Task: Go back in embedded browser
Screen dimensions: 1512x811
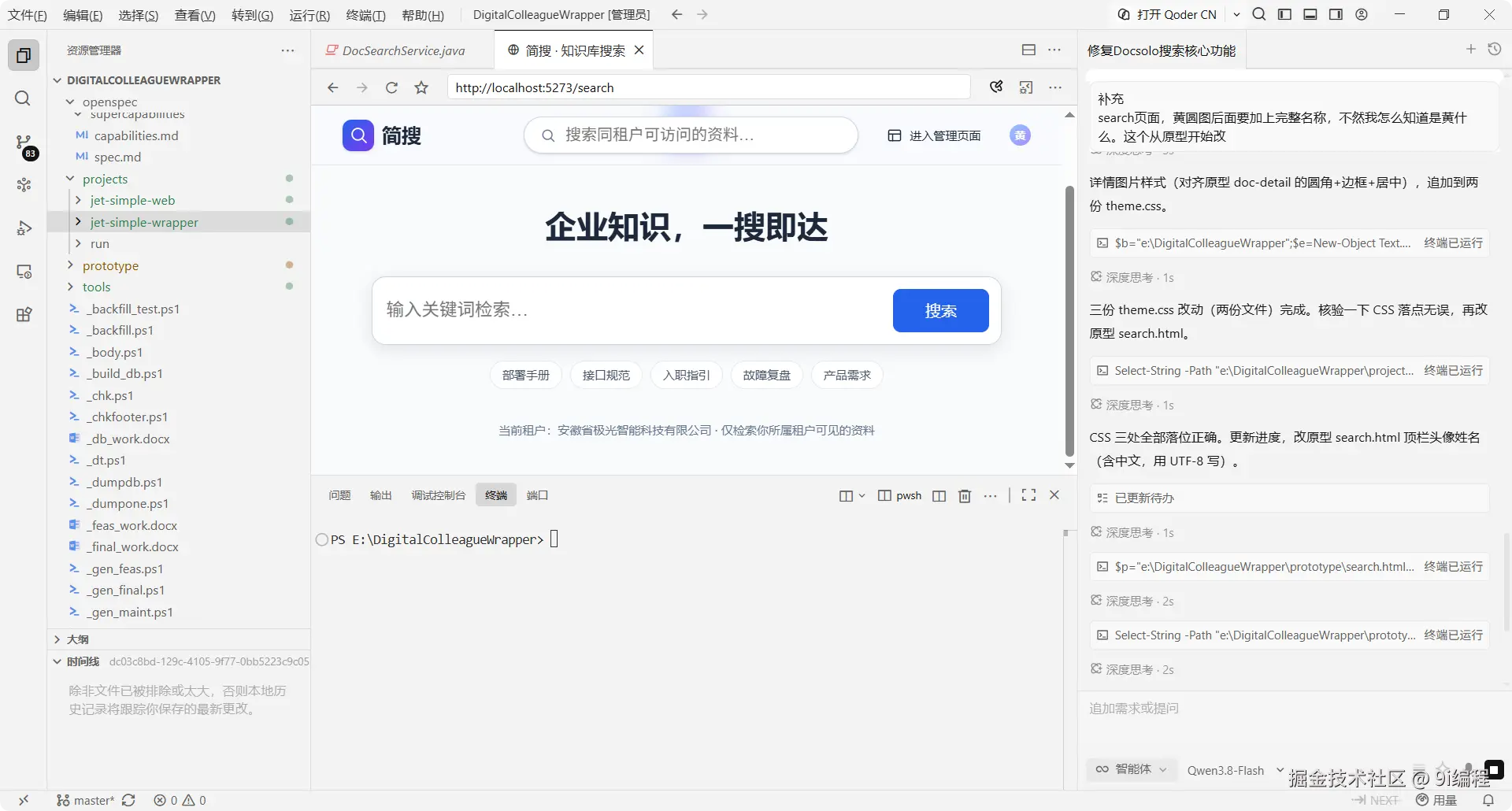Action: click(x=333, y=87)
